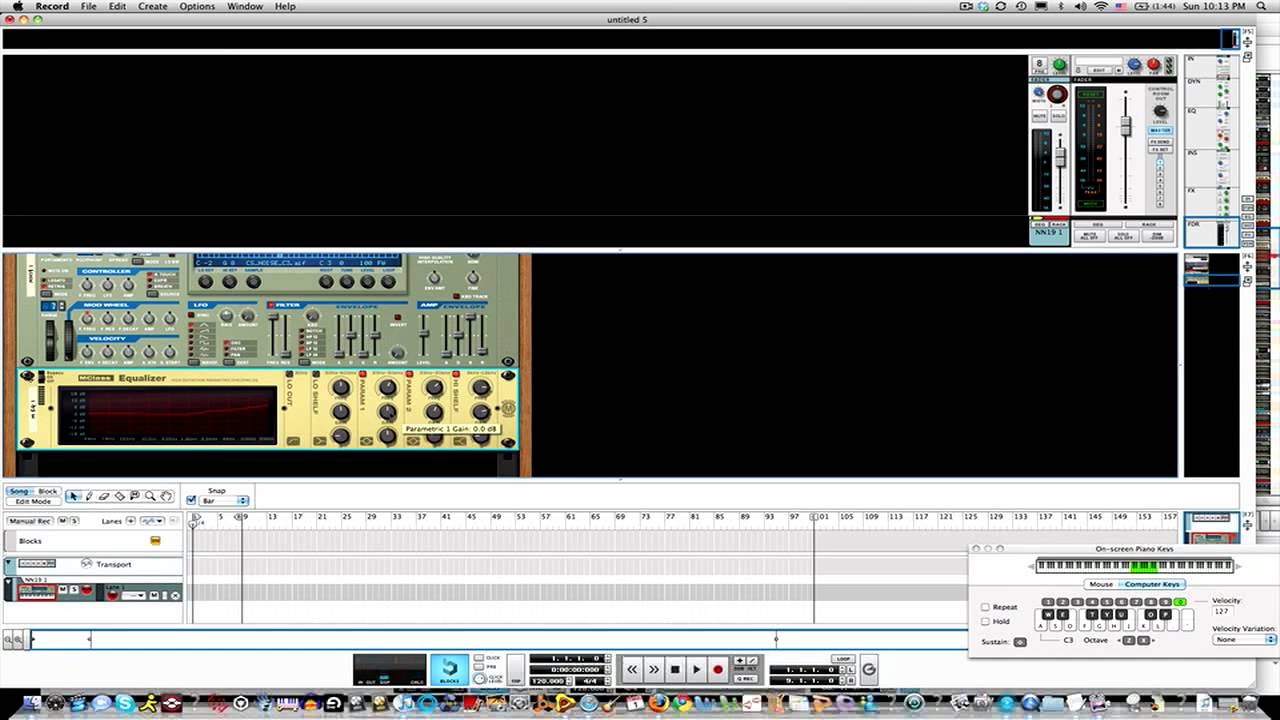Toggle the metronome Click button
This screenshot has width=1280, height=720.
point(478,658)
